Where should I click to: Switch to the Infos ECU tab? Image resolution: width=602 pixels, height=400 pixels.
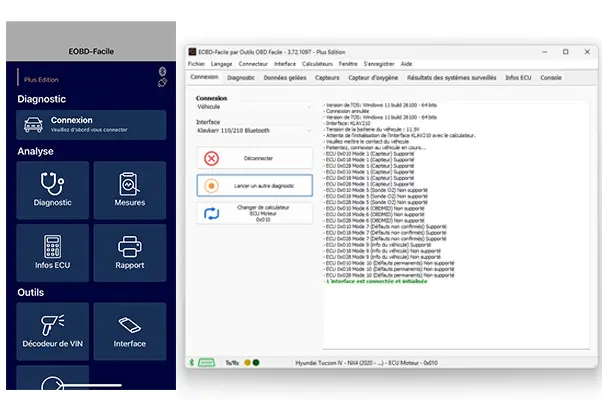pyautogui.click(x=518, y=78)
